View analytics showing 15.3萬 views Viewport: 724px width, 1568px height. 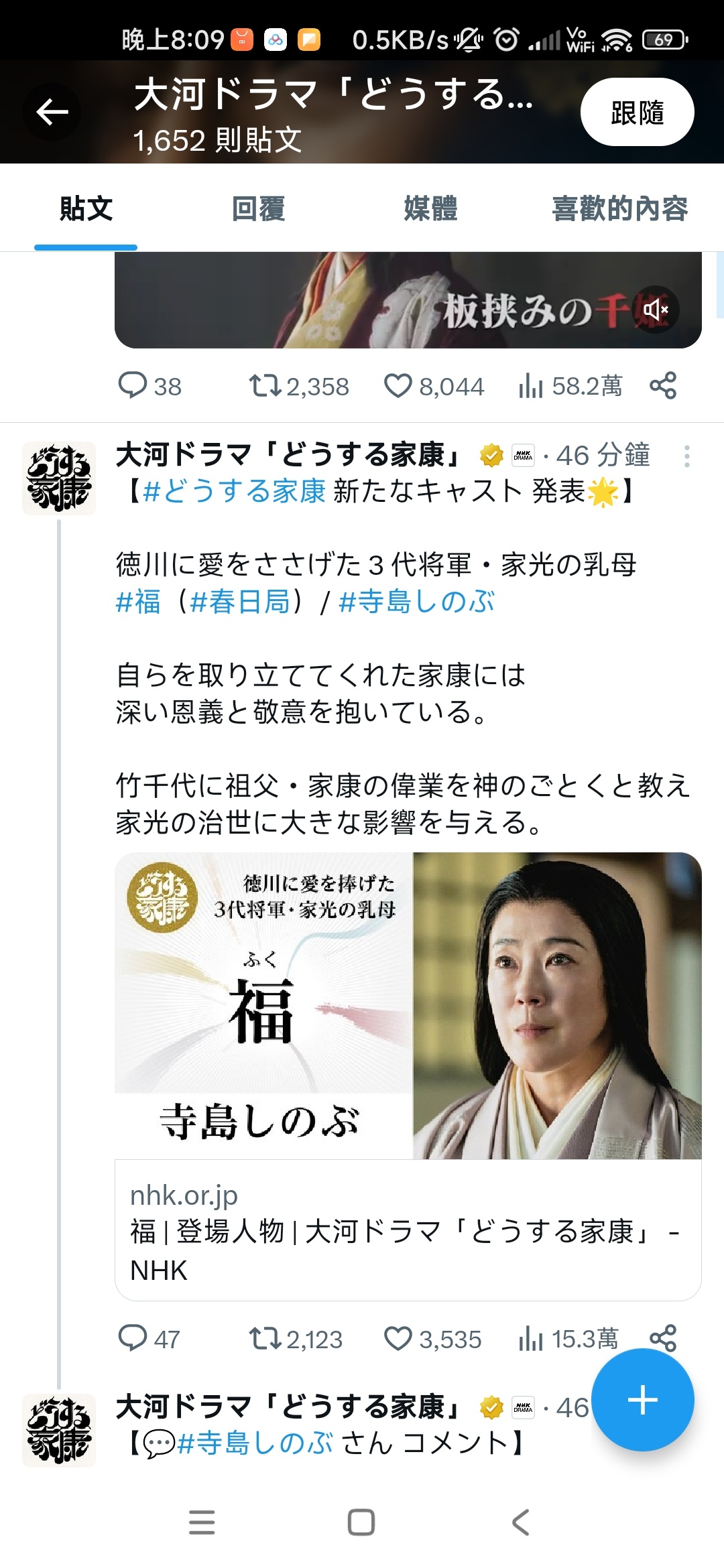(568, 1339)
